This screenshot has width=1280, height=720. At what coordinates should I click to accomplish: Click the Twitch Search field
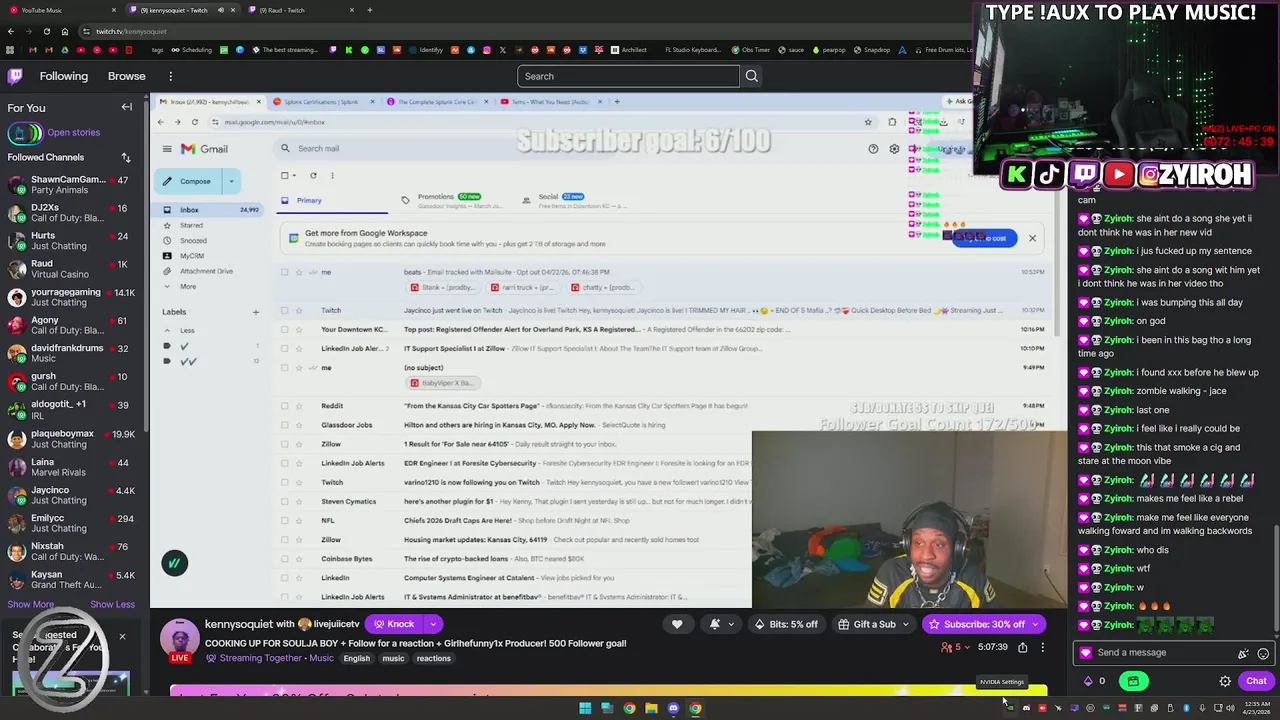pos(628,76)
